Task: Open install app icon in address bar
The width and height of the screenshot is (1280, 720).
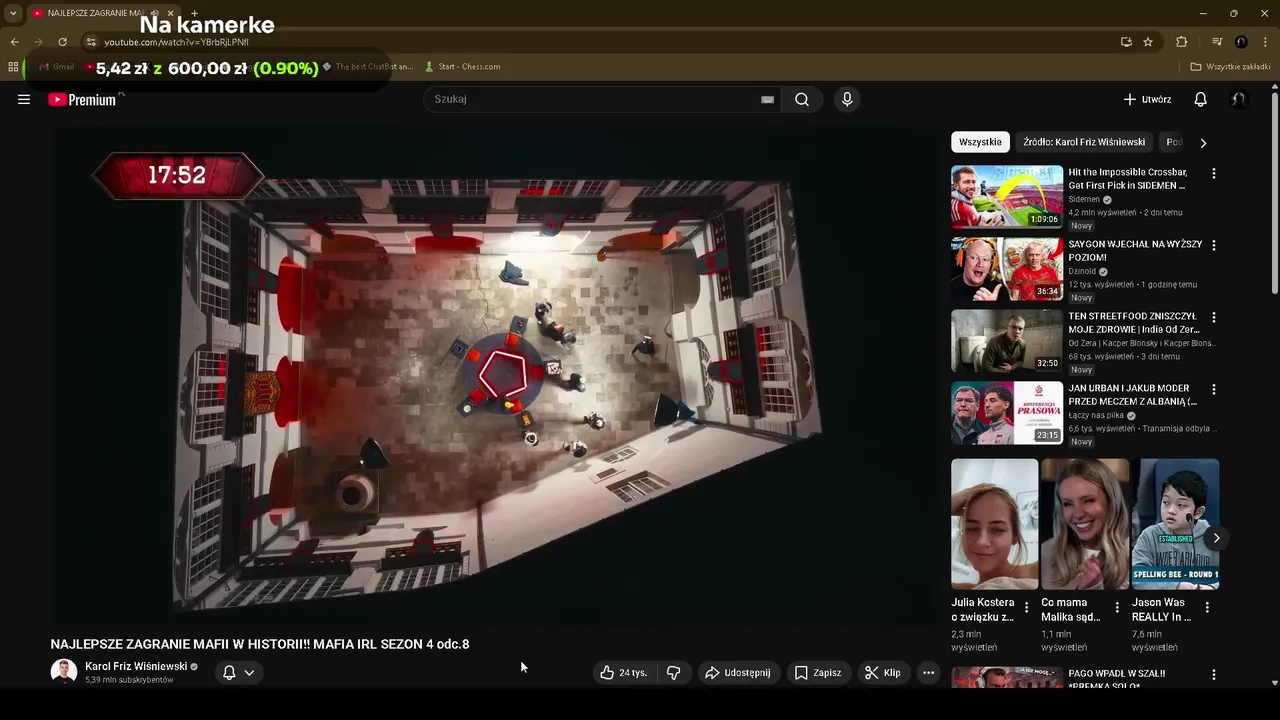Action: pyautogui.click(x=1126, y=42)
